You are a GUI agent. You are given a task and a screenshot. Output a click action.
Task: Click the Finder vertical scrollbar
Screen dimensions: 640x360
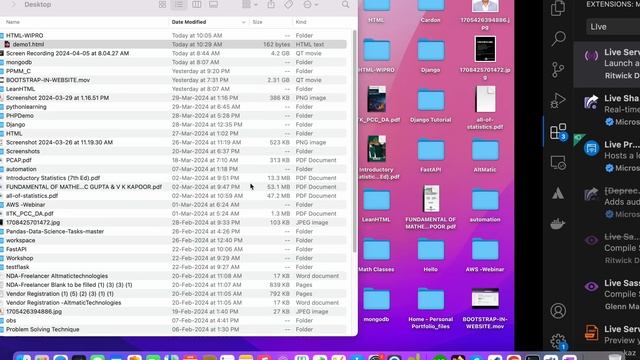coord(354,141)
